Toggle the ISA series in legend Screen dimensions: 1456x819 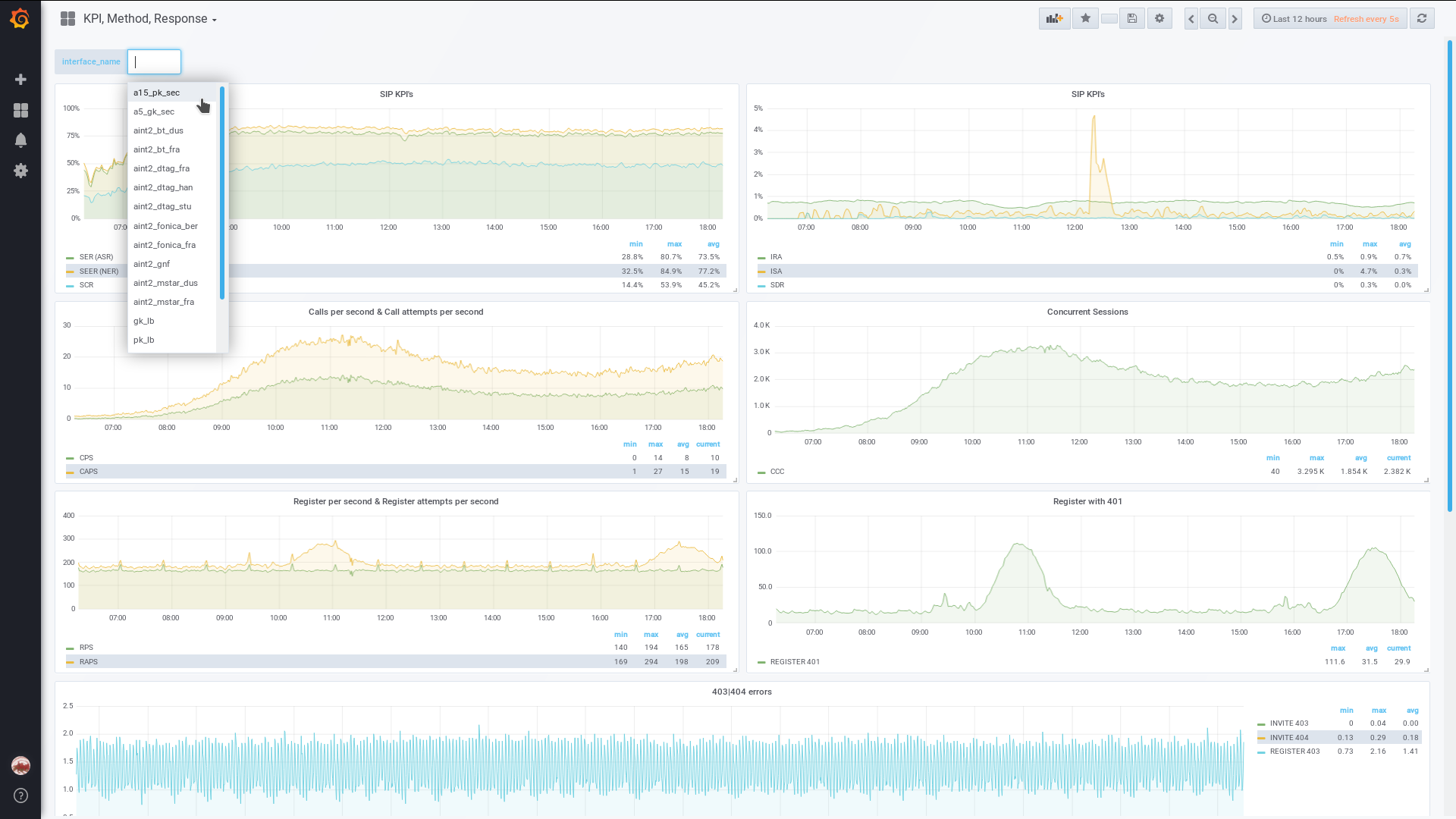(x=776, y=271)
